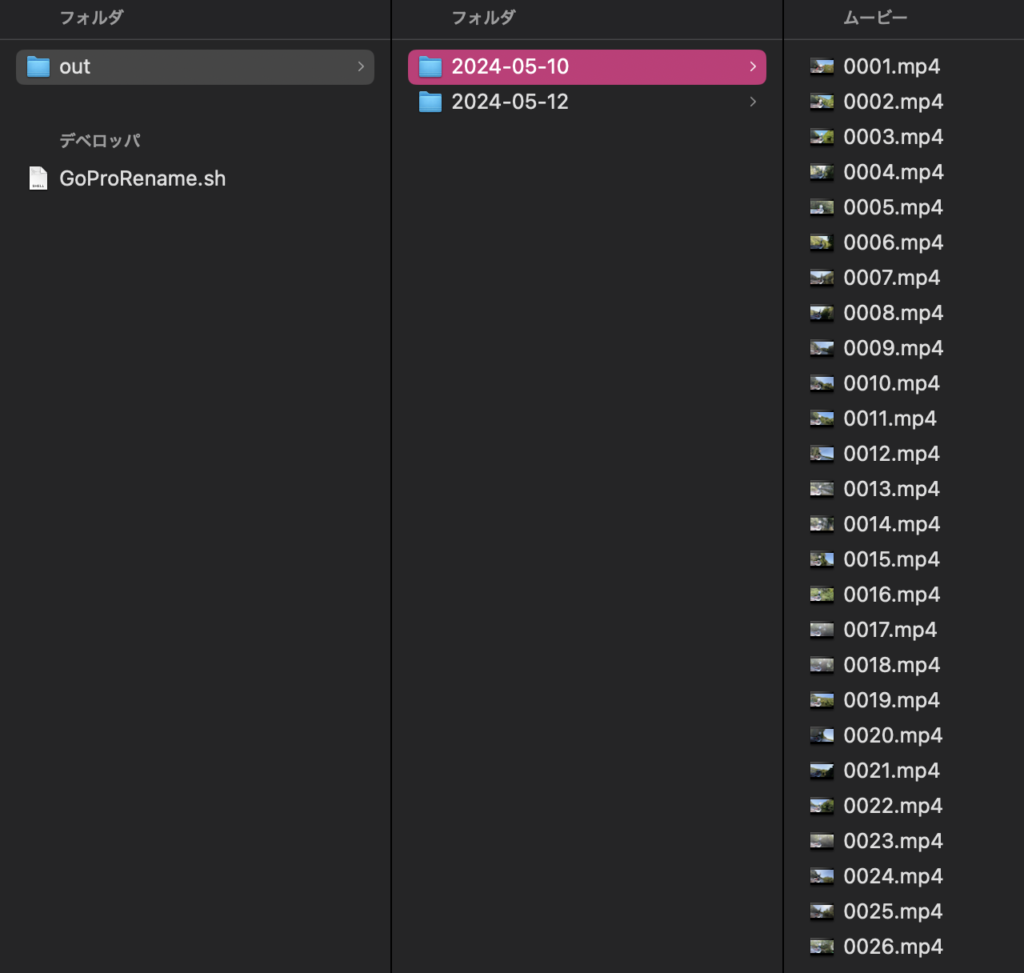The height and width of the screenshot is (973, 1024).
Task: Select the file name 0001.mp4
Action: [891, 67]
